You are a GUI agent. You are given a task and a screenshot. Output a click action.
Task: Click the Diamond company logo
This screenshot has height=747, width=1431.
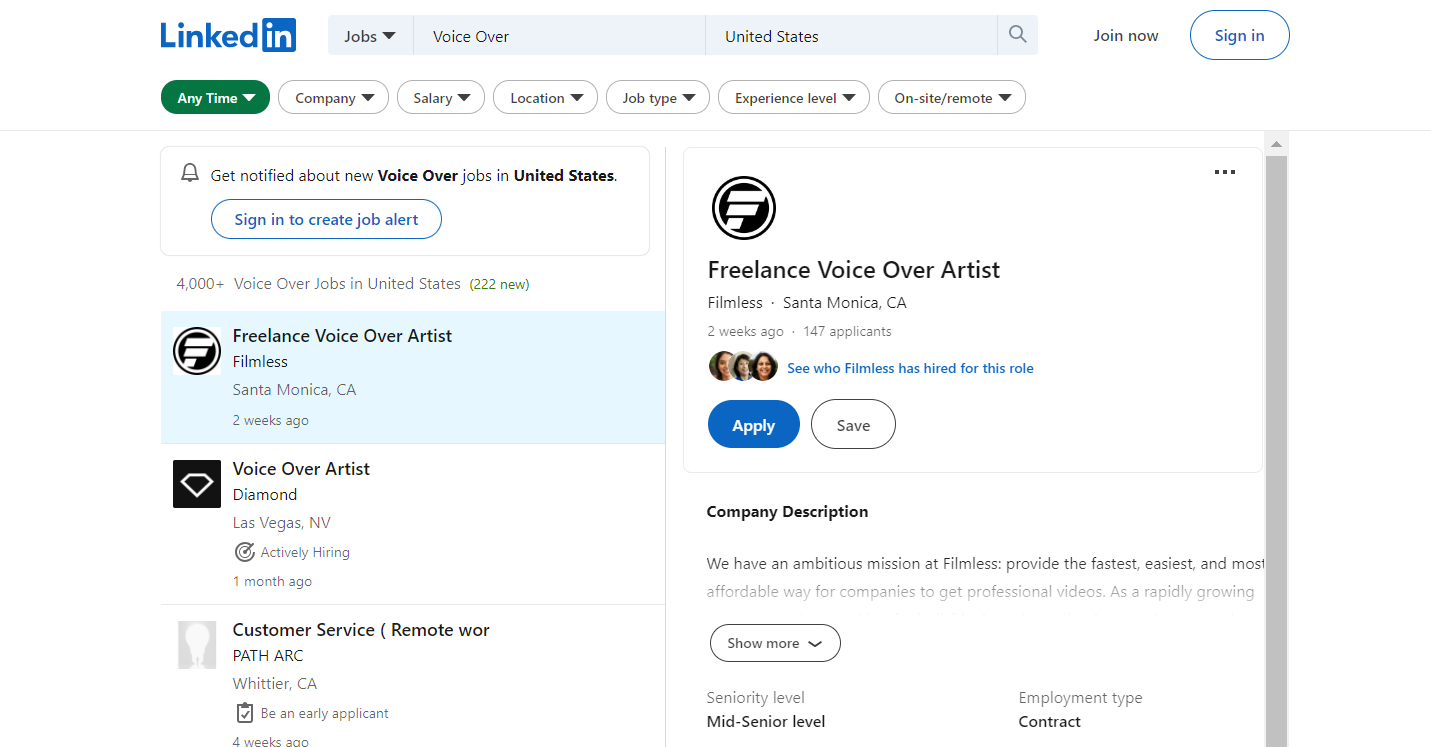(x=197, y=484)
